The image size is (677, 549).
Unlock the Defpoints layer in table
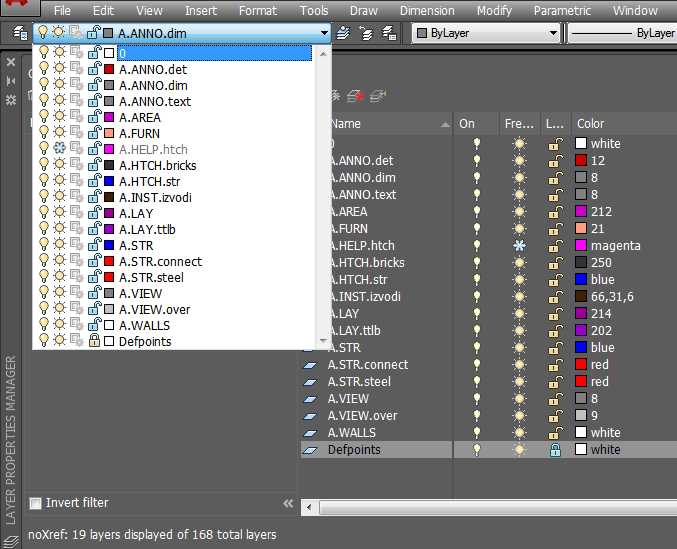tap(555, 450)
